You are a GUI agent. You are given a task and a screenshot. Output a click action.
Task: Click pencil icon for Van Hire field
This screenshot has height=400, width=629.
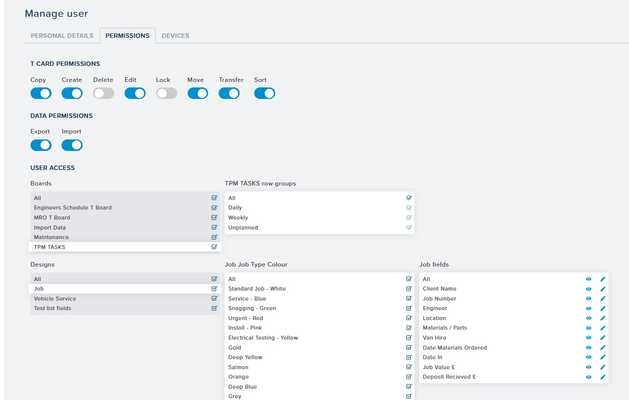pos(603,338)
